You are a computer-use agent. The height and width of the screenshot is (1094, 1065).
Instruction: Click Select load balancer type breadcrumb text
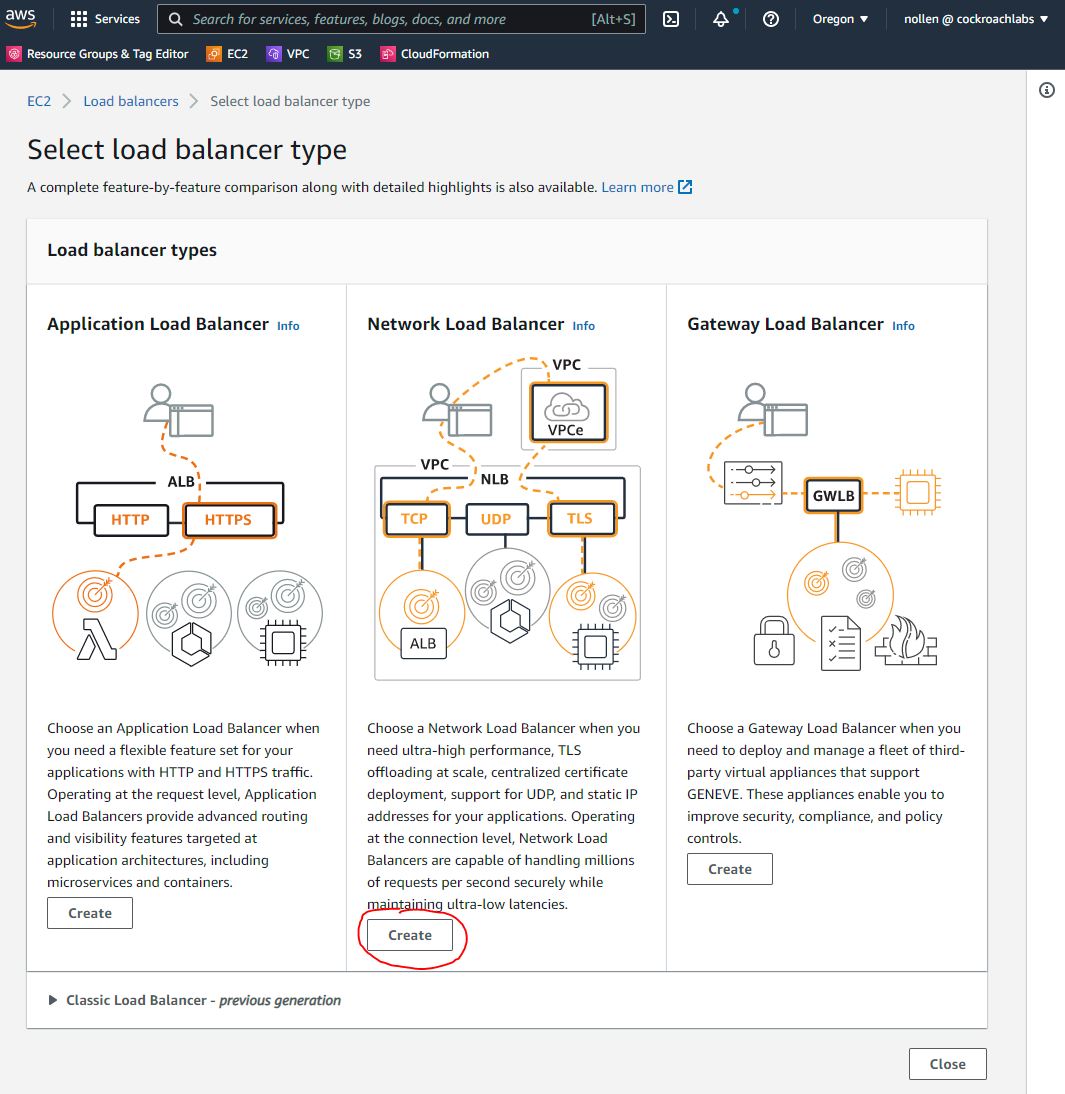(290, 101)
